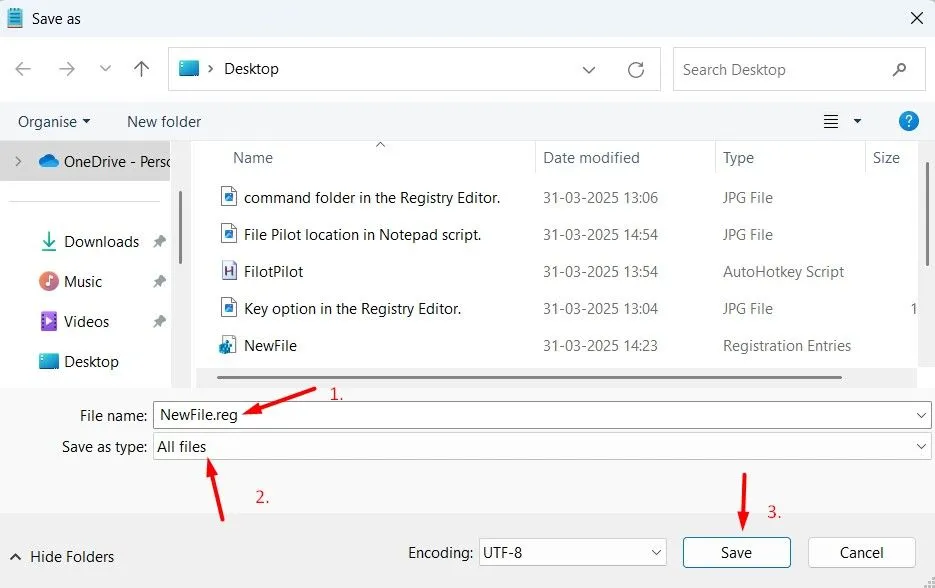Click the back navigation arrow
Image resolution: width=935 pixels, height=588 pixels.
tap(23, 69)
